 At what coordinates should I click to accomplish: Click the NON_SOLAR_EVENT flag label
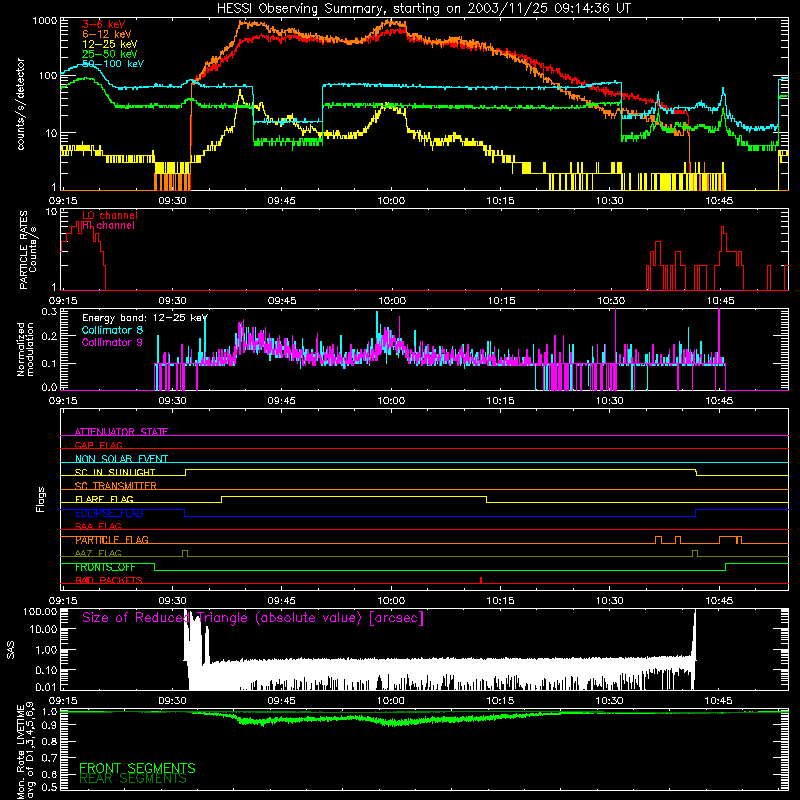[121, 459]
